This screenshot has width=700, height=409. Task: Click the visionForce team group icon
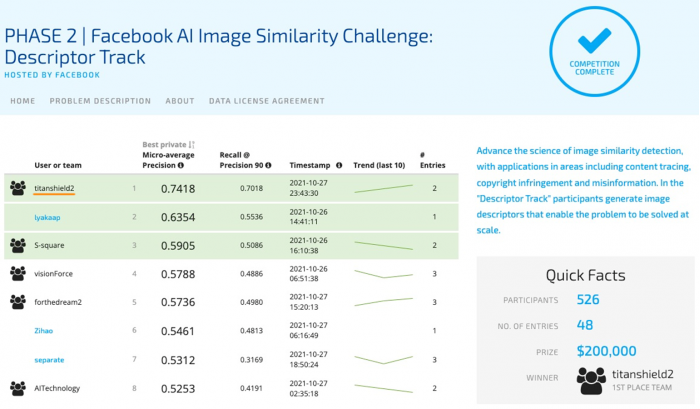pyautogui.click(x=18, y=273)
